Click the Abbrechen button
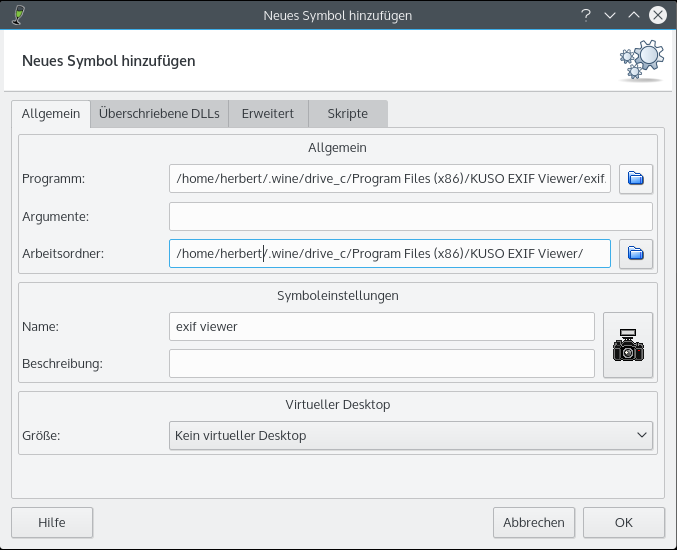Image resolution: width=677 pixels, height=550 pixels. pyautogui.click(x=534, y=522)
